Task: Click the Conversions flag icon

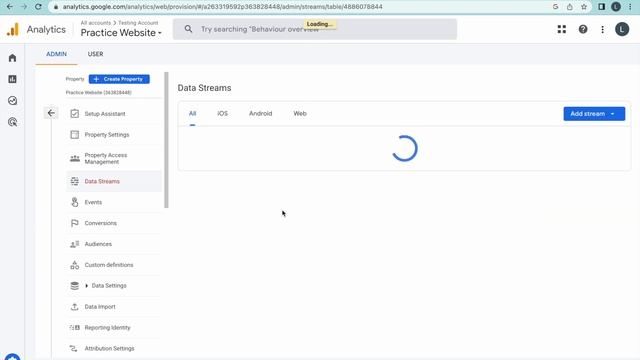Action: pyautogui.click(x=75, y=223)
